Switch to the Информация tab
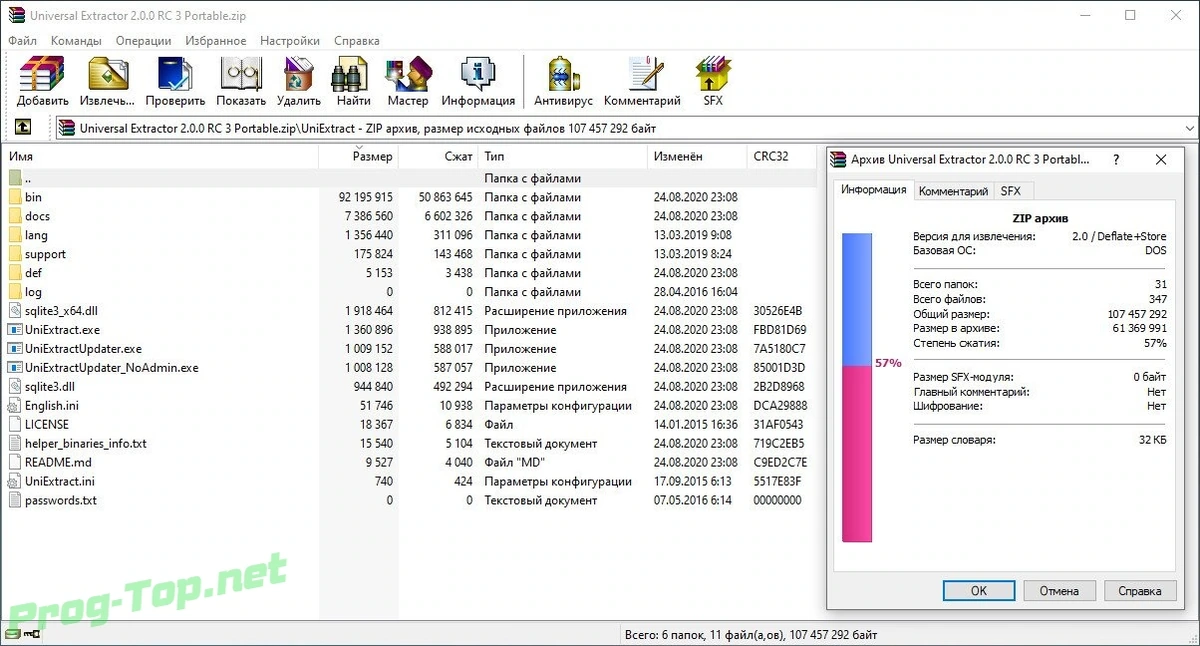Image resolution: width=1200 pixels, height=646 pixels. (x=873, y=190)
